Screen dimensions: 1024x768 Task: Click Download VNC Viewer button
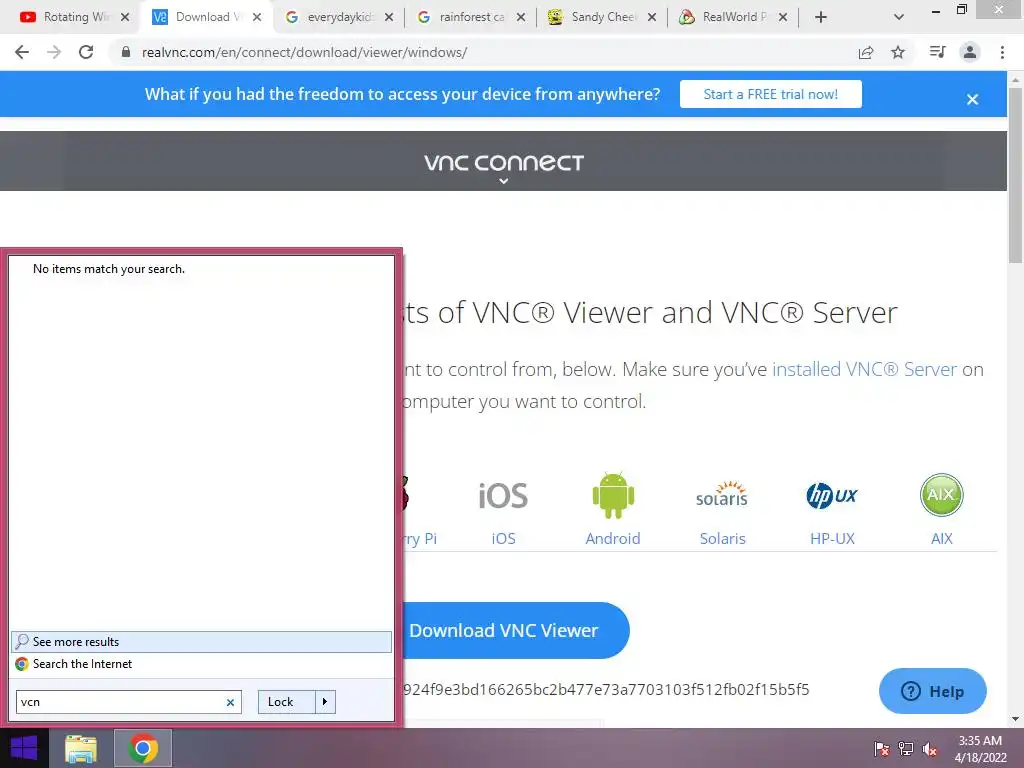tap(515, 630)
